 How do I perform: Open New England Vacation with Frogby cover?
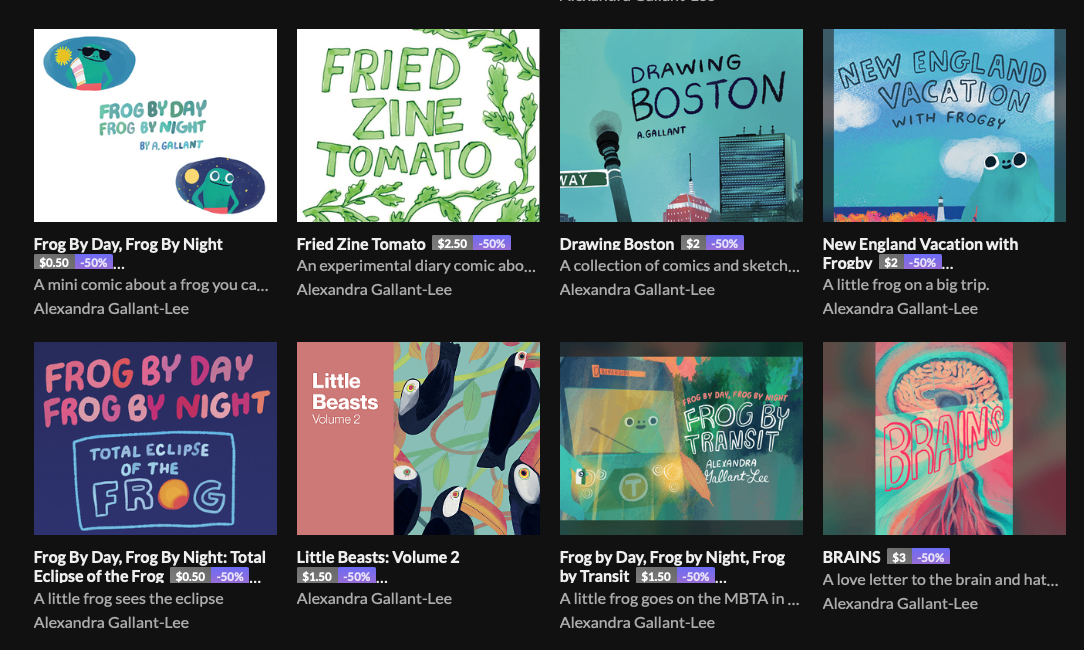click(x=944, y=125)
